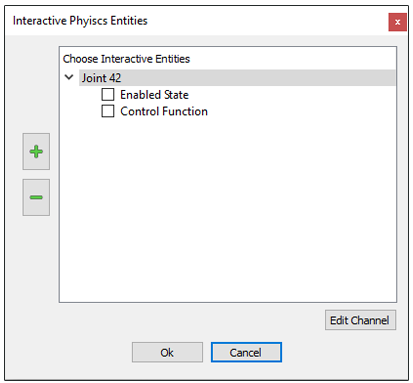
Task: Confirm with the Ok button
Action: [x=167, y=352]
